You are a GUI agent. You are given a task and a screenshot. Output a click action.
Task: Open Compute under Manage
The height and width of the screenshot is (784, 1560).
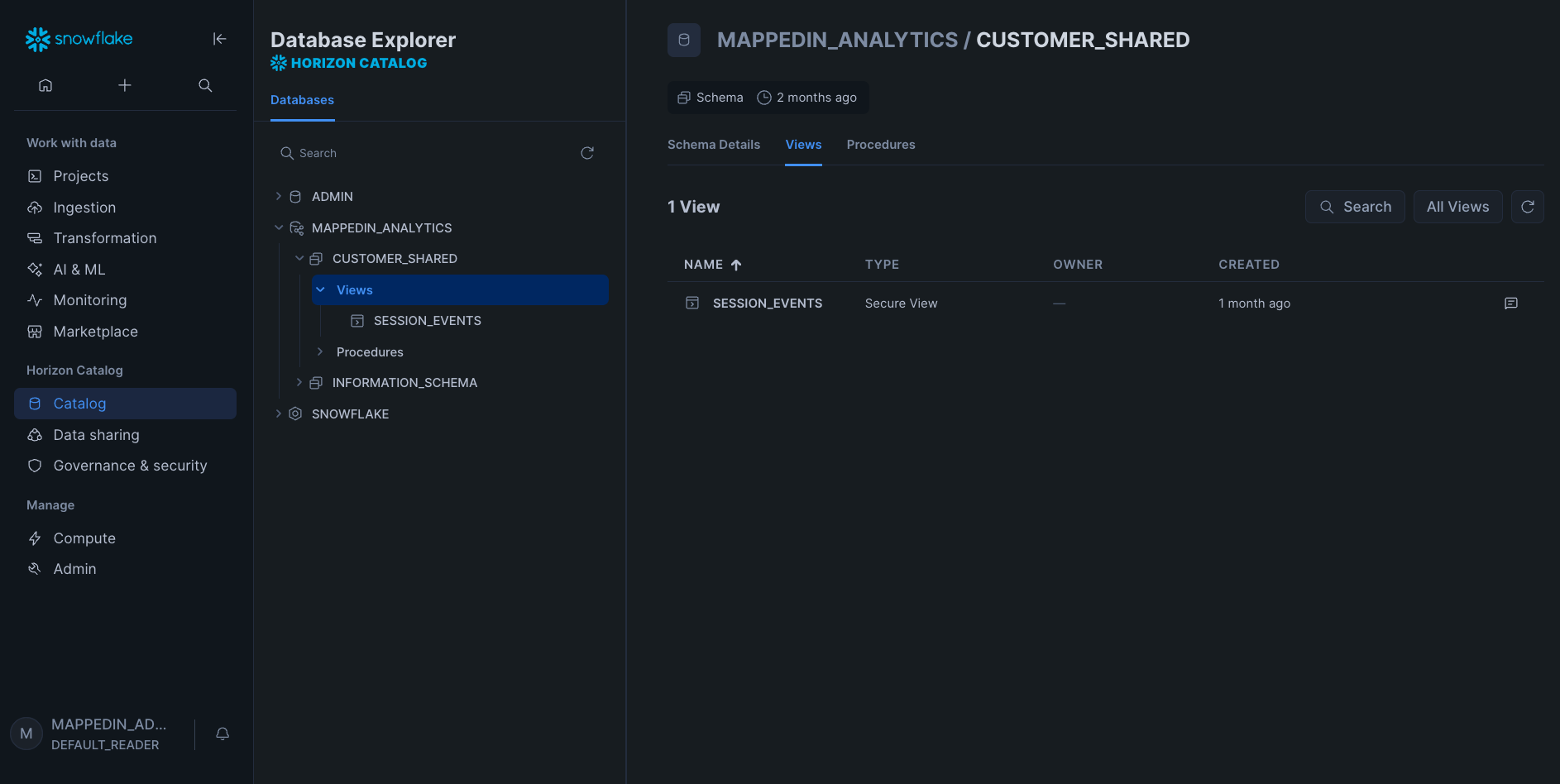125,538
